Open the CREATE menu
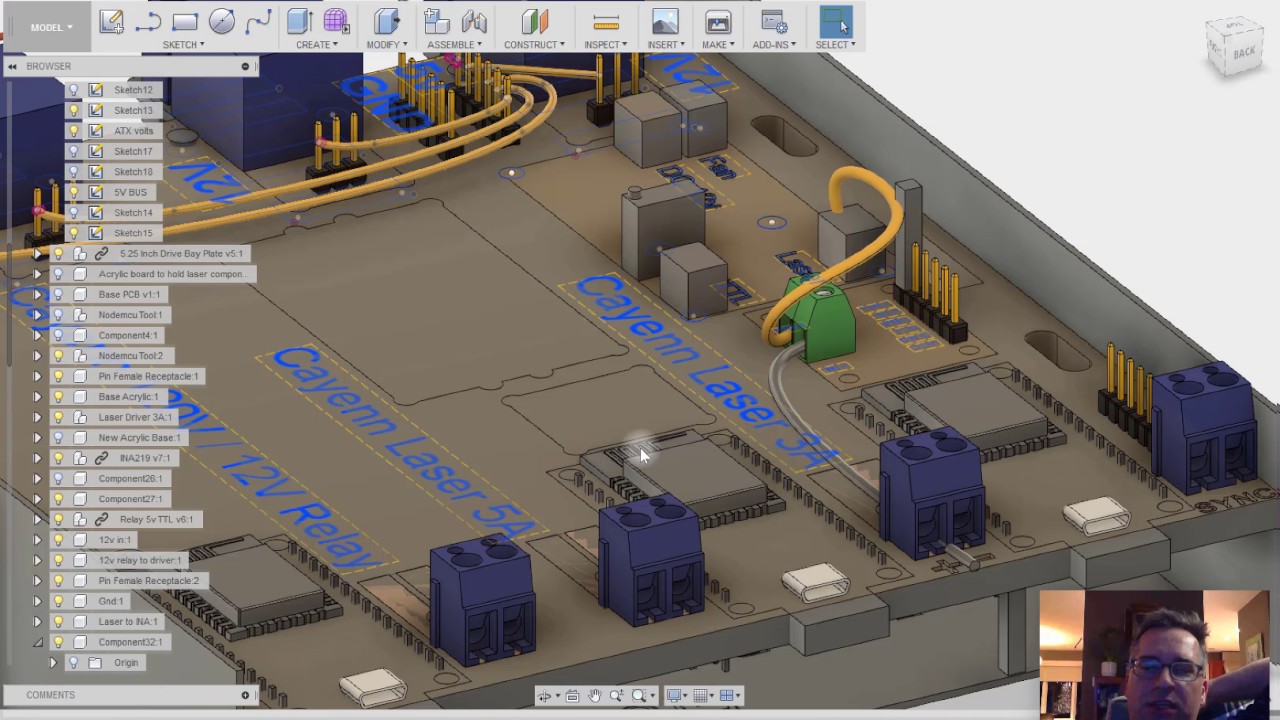 tap(317, 45)
